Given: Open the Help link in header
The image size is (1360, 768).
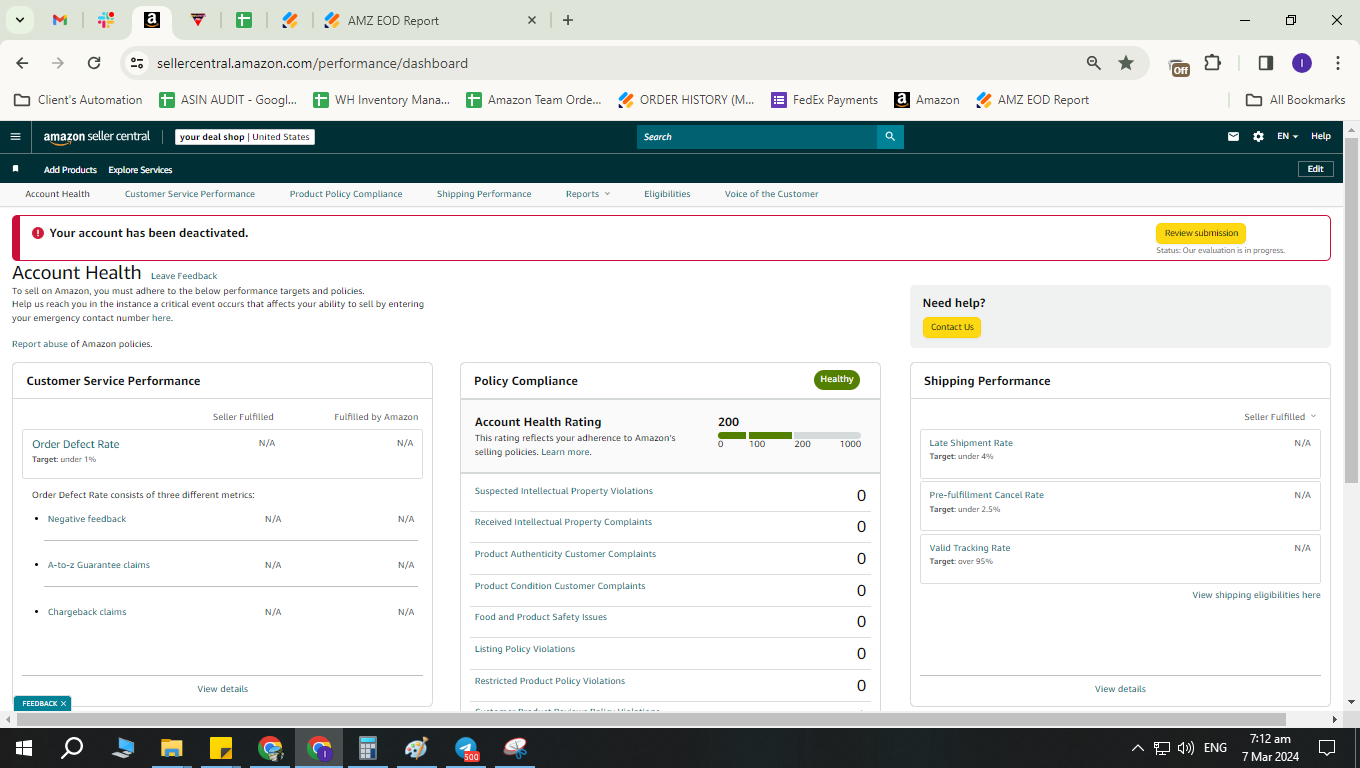Looking at the screenshot, I should 1321,137.
